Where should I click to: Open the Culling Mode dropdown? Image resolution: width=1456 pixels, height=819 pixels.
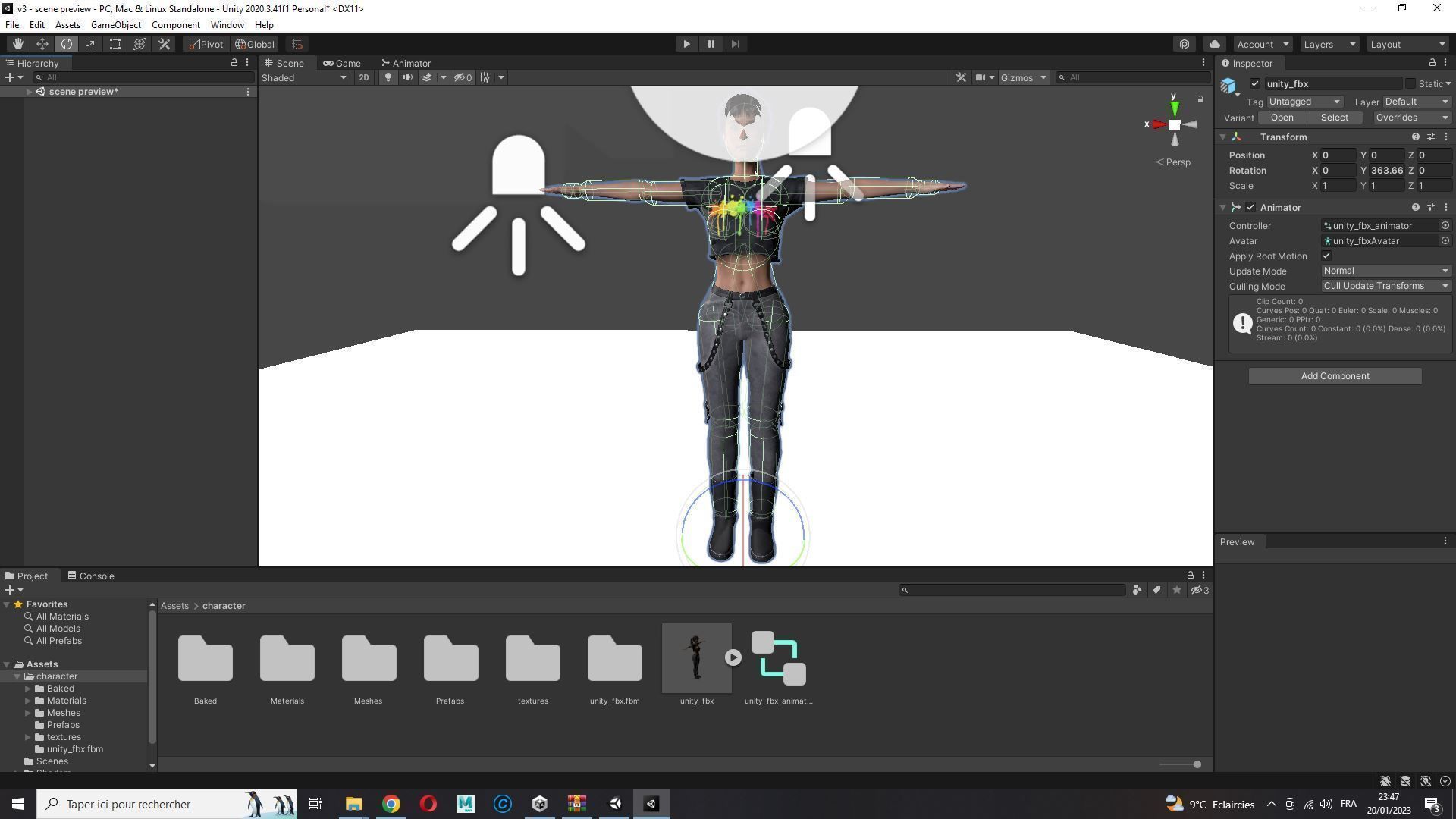[x=1385, y=286]
